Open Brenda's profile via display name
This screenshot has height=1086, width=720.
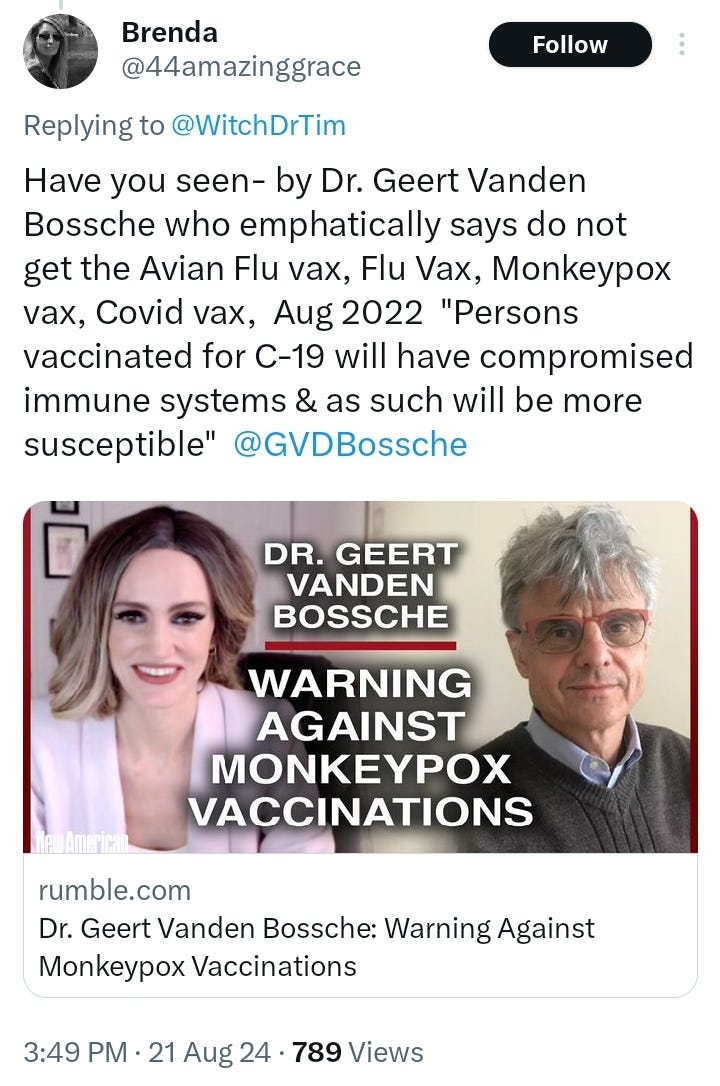pyautogui.click(x=169, y=32)
